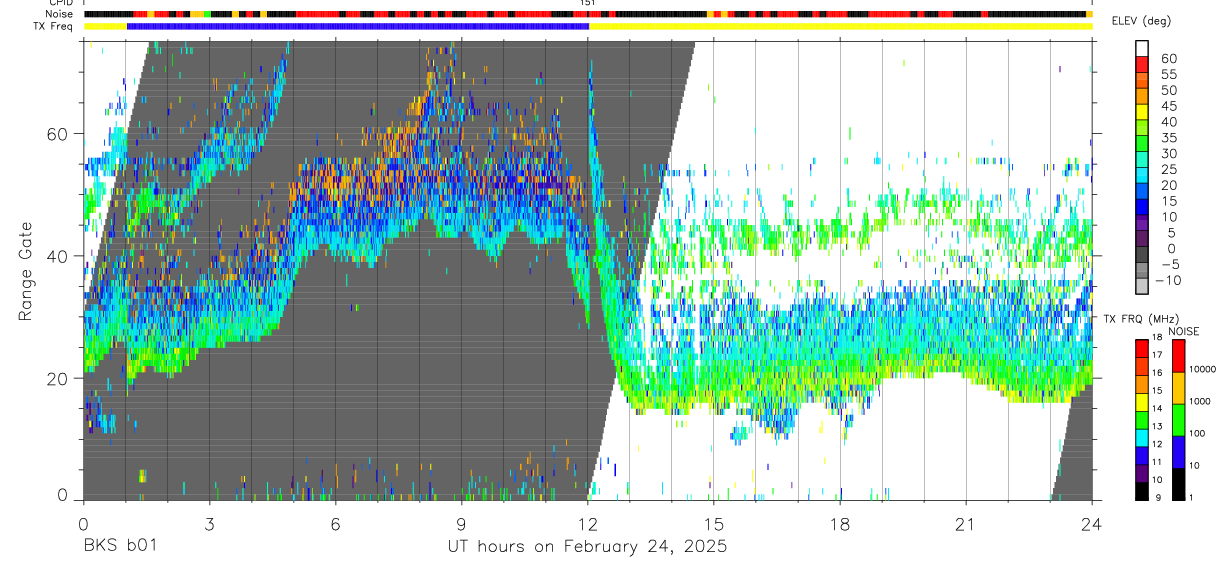Click x-axis tick label '6'
The height and width of the screenshot is (567, 1228).
335,523
